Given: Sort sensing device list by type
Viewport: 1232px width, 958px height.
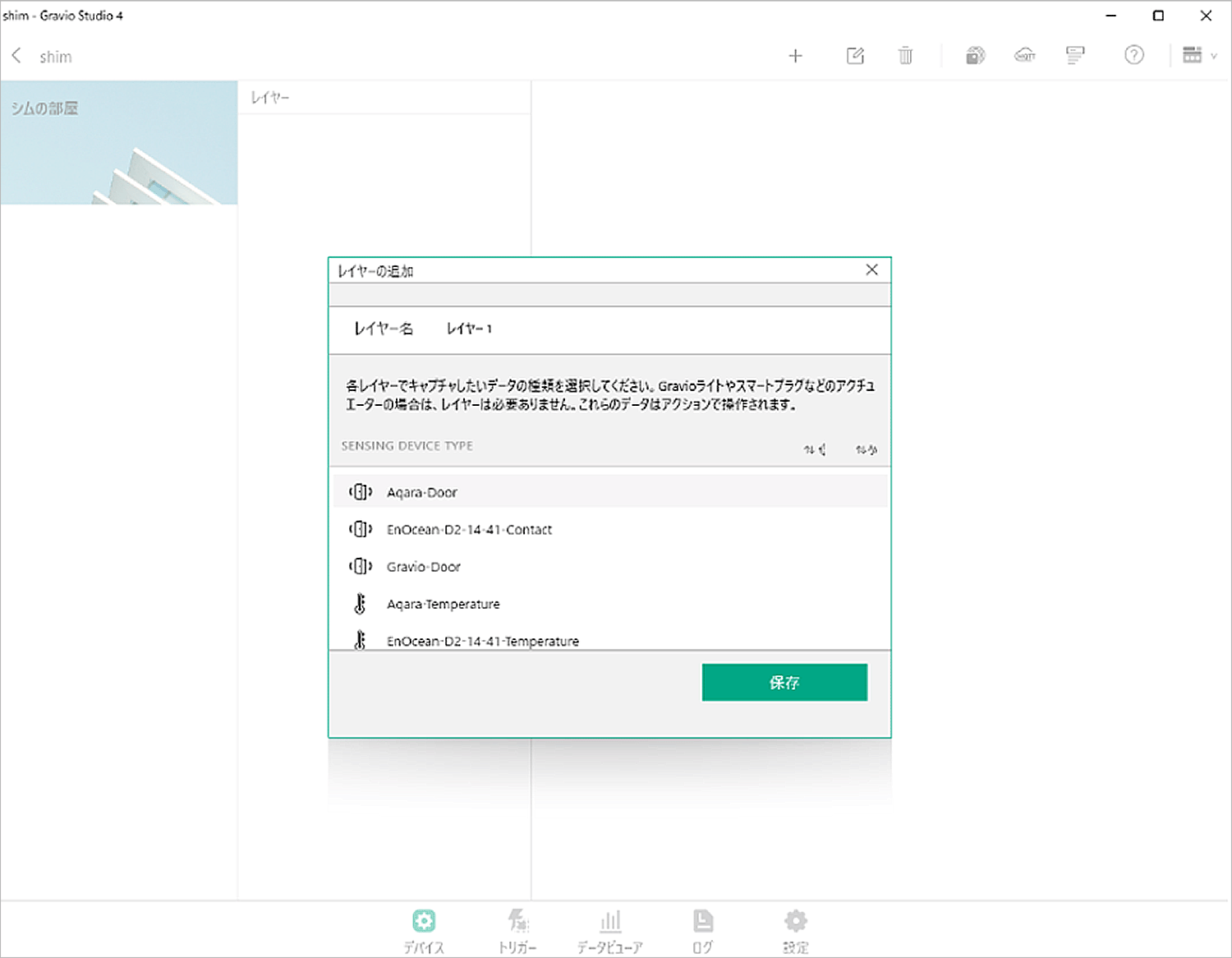Looking at the screenshot, I should 815,449.
